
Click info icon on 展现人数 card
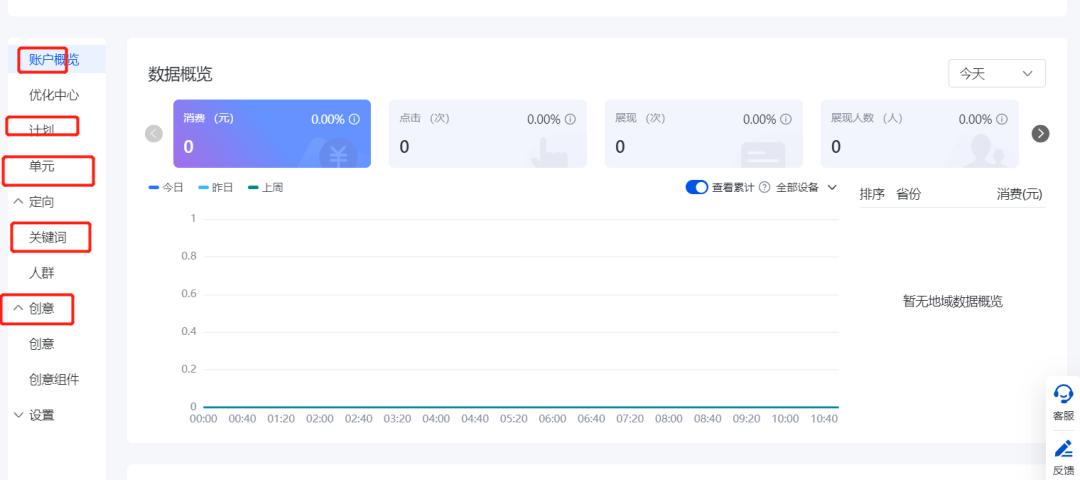pos(1002,119)
